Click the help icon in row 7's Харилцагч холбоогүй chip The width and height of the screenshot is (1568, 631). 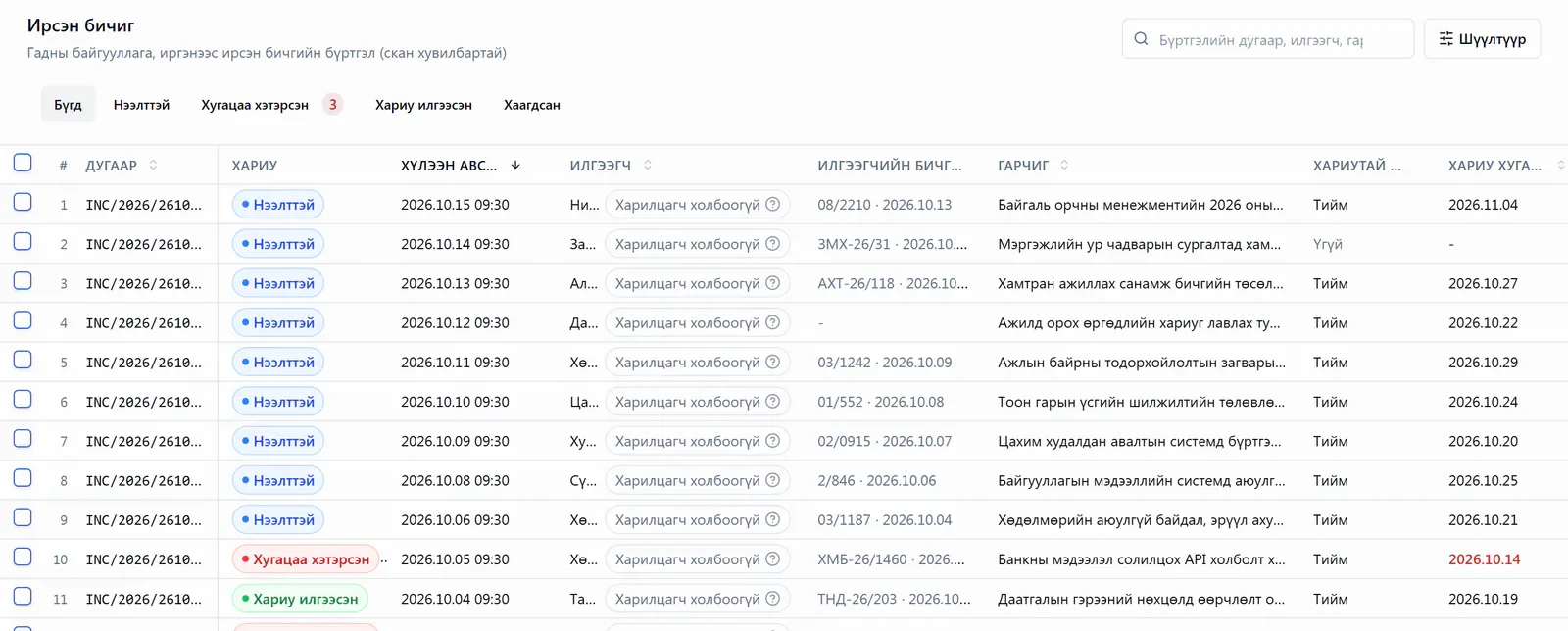[773, 441]
